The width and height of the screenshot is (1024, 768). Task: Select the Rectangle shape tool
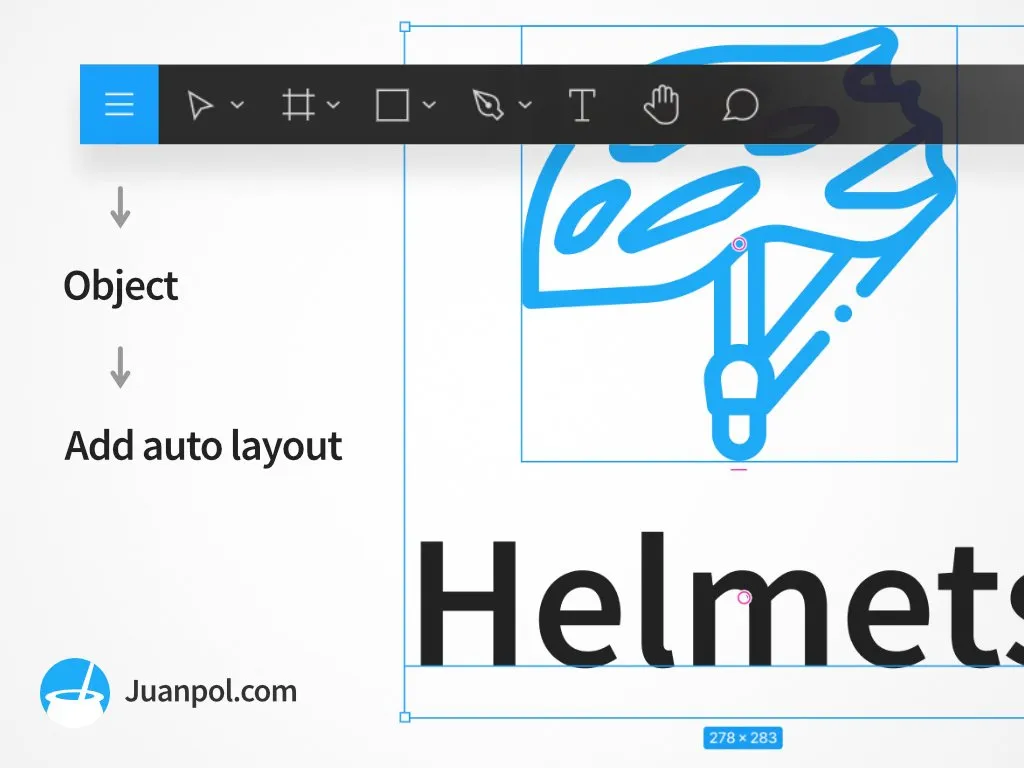click(392, 105)
